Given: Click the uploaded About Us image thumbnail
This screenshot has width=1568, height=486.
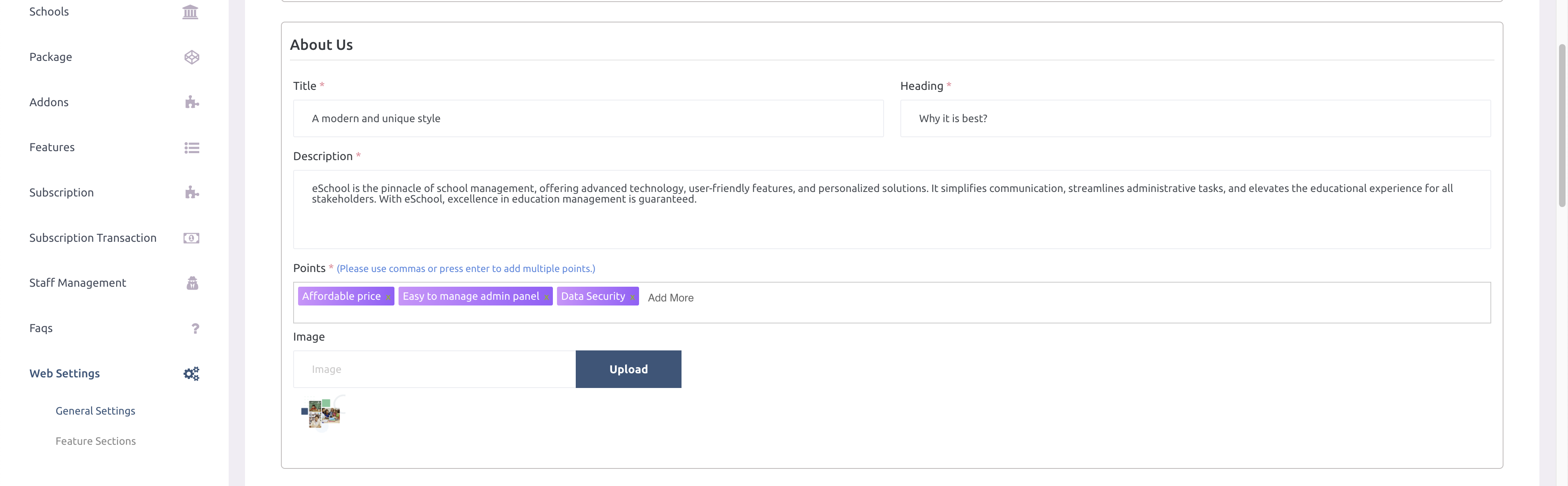Looking at the screenshot, I should [322, 413].
